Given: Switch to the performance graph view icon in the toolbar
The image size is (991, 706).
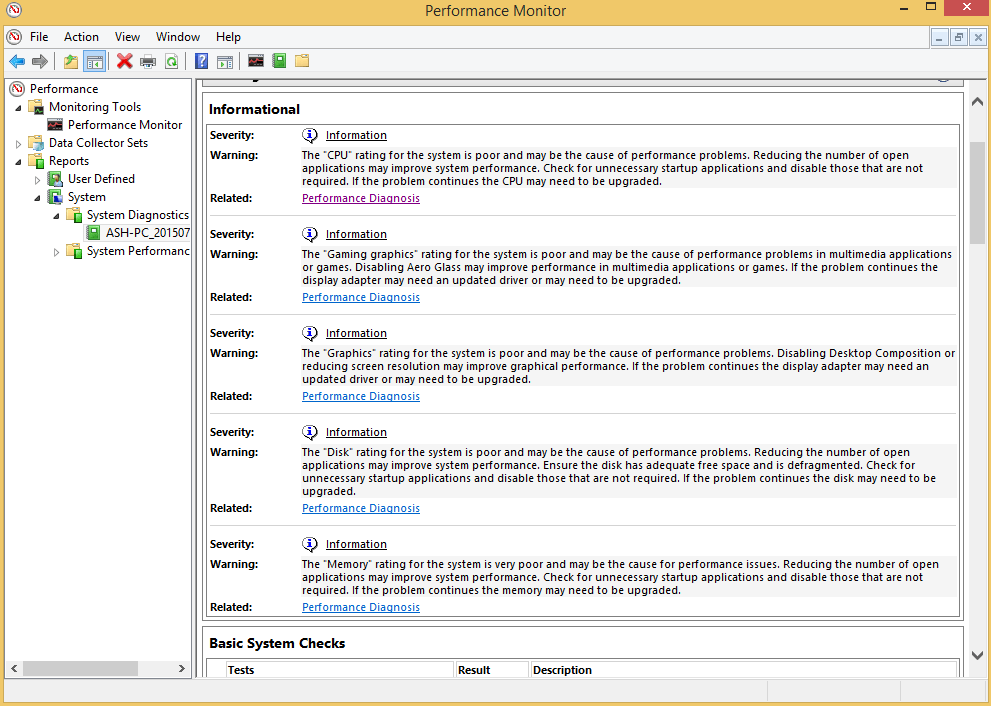Looking at the screenshot, I should [256, 62].
